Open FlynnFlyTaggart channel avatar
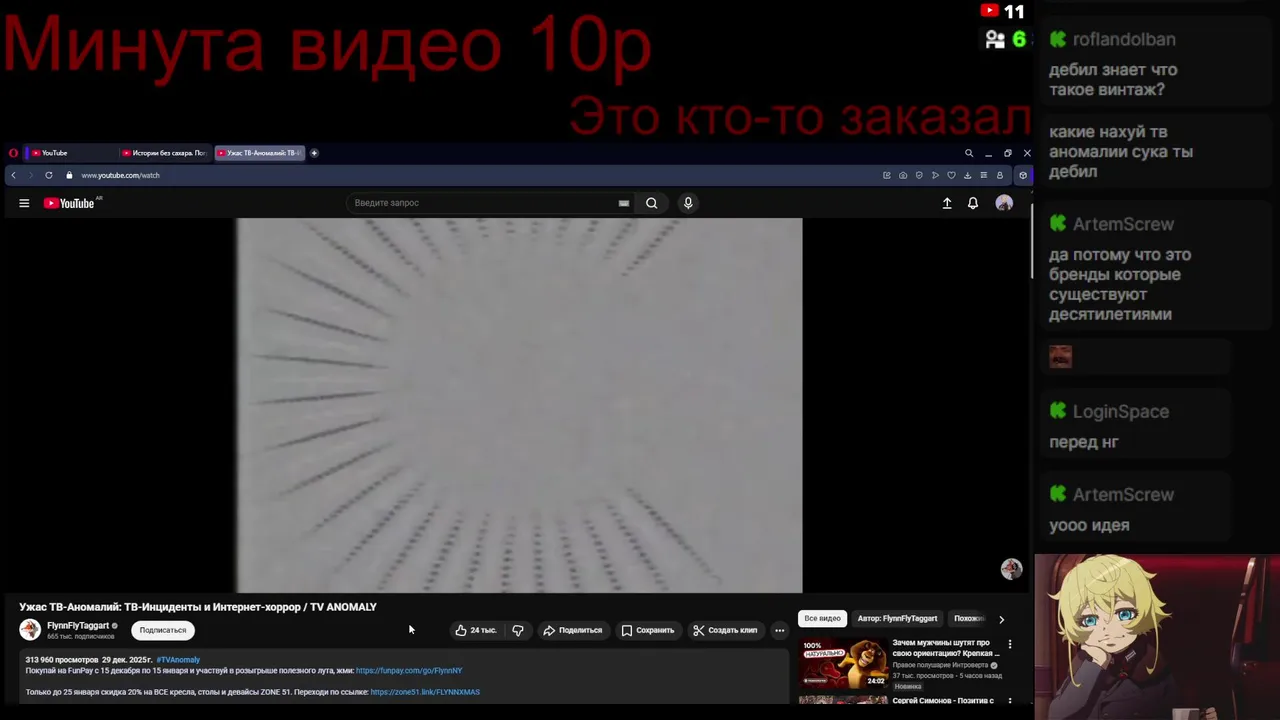This screenshot has height=720, width=1280. 30,629
